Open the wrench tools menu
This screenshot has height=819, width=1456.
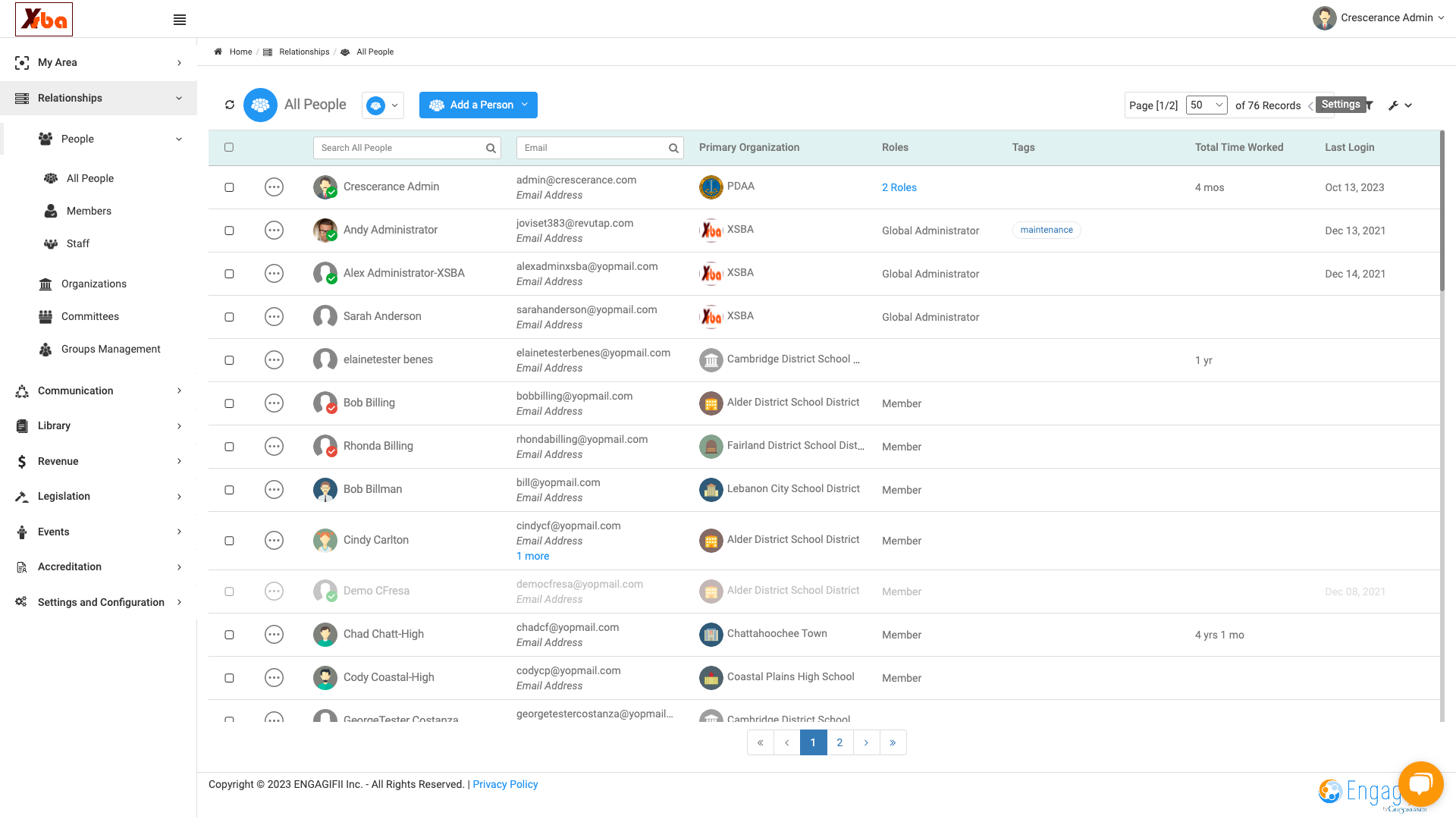1400,105
